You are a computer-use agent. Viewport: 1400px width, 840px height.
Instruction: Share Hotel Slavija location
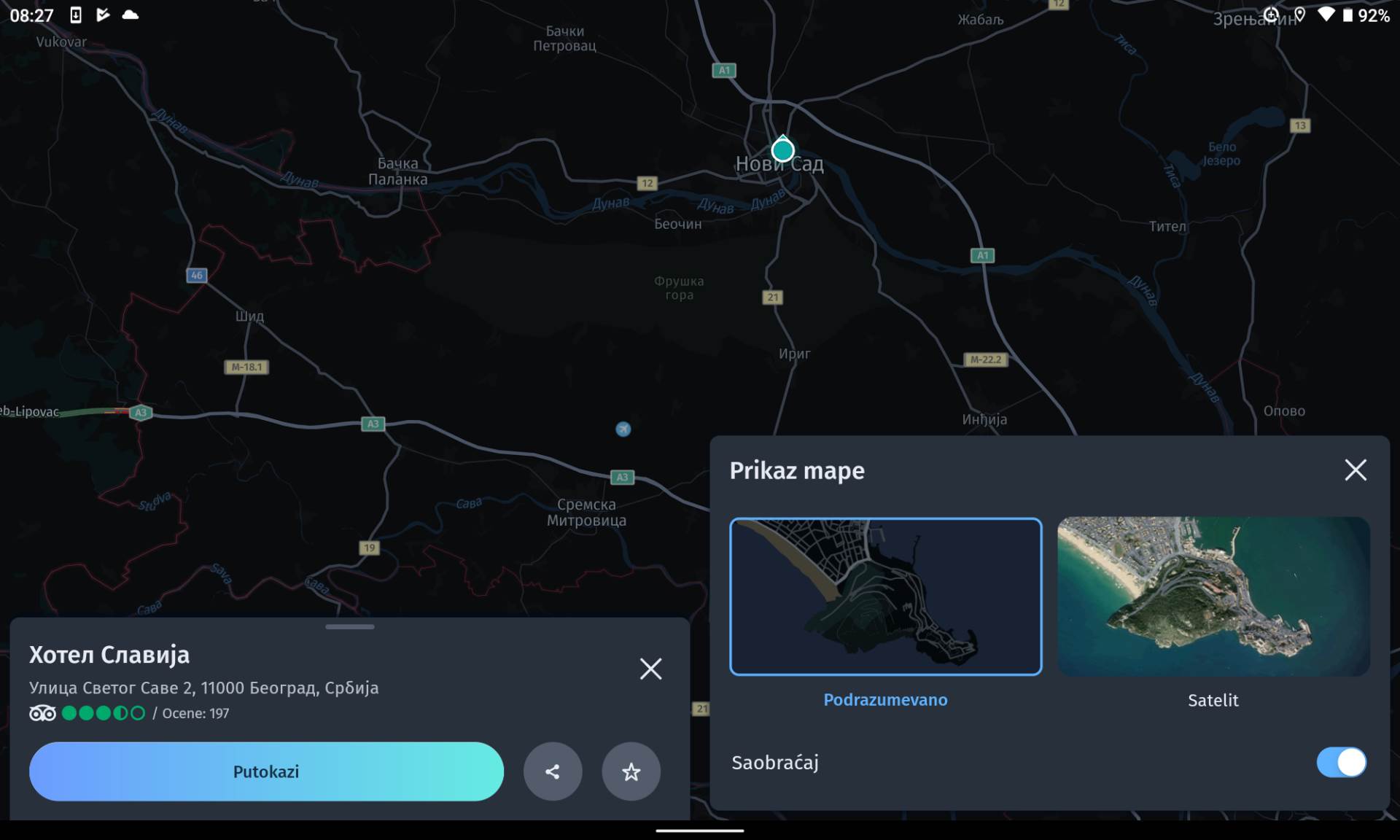coord(553,771)
